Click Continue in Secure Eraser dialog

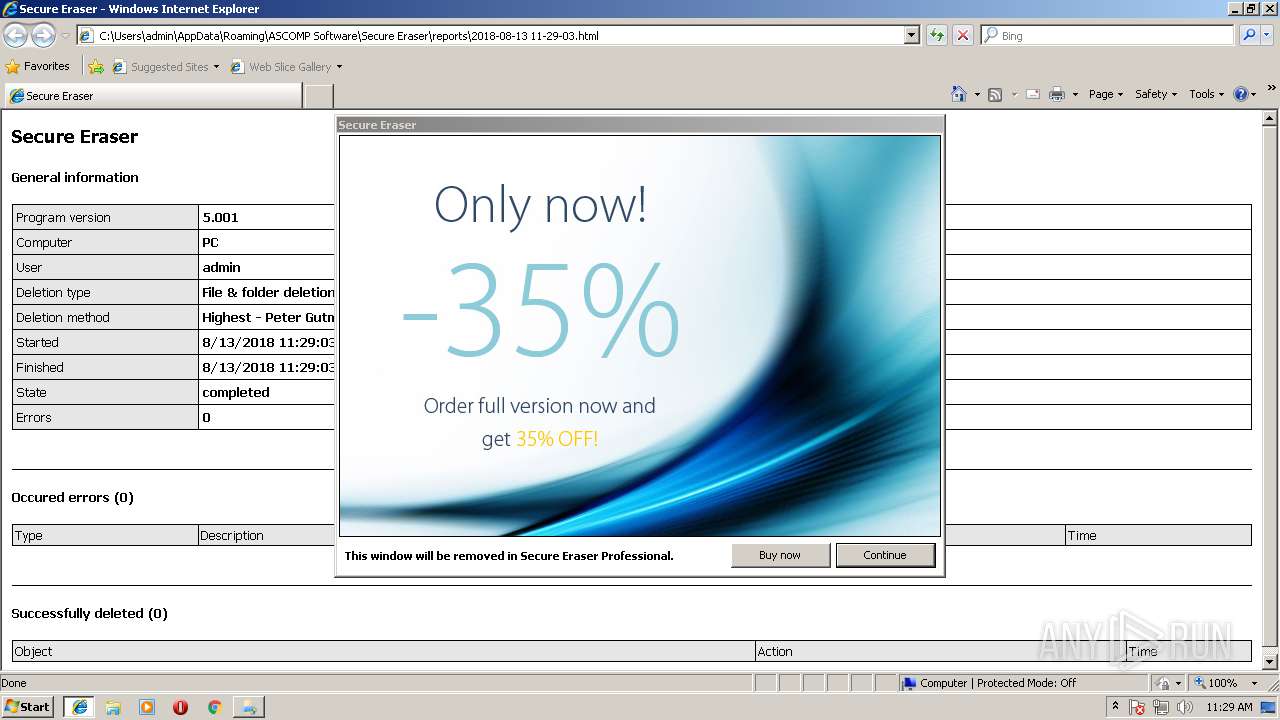click(x=885, y=555)
